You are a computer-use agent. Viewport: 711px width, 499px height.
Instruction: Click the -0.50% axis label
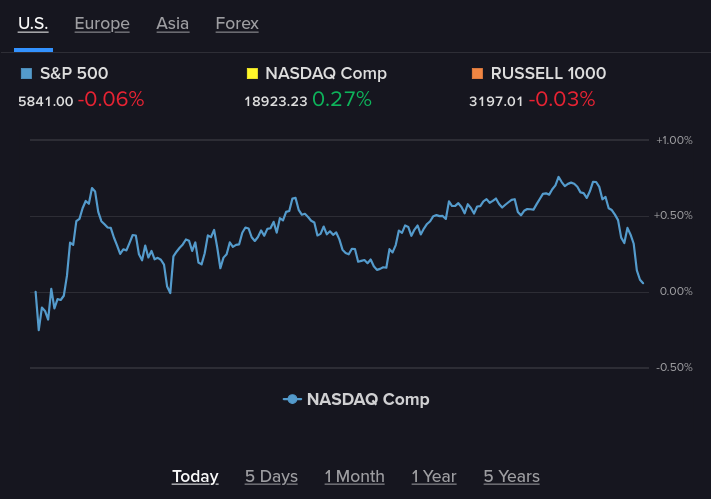click(x=674, y=367)
